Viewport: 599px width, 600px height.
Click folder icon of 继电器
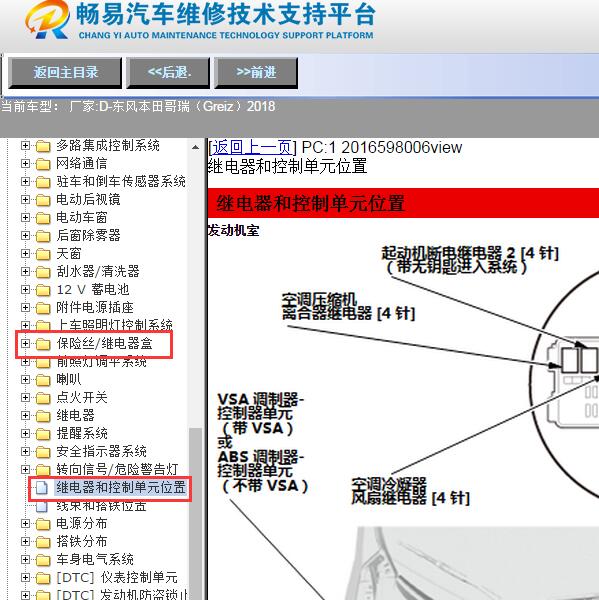click(x=43, y=416)
